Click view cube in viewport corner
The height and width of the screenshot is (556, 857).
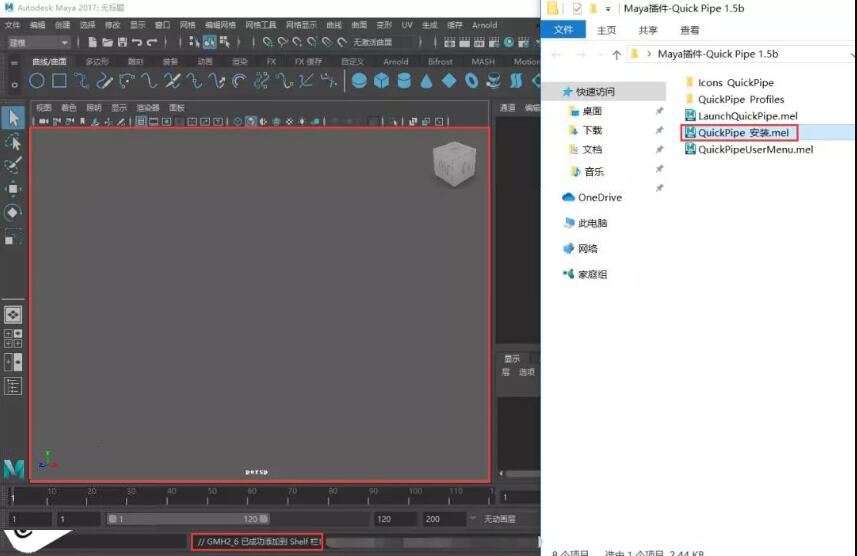click(454, 163)
